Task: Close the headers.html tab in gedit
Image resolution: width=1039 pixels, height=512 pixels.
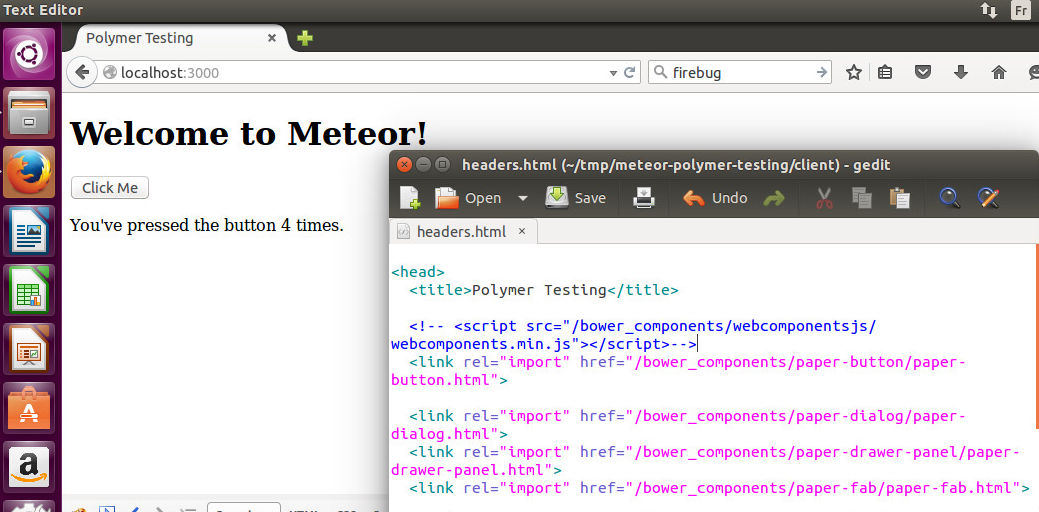Action: pyautogui.click(x=521, y=231)
